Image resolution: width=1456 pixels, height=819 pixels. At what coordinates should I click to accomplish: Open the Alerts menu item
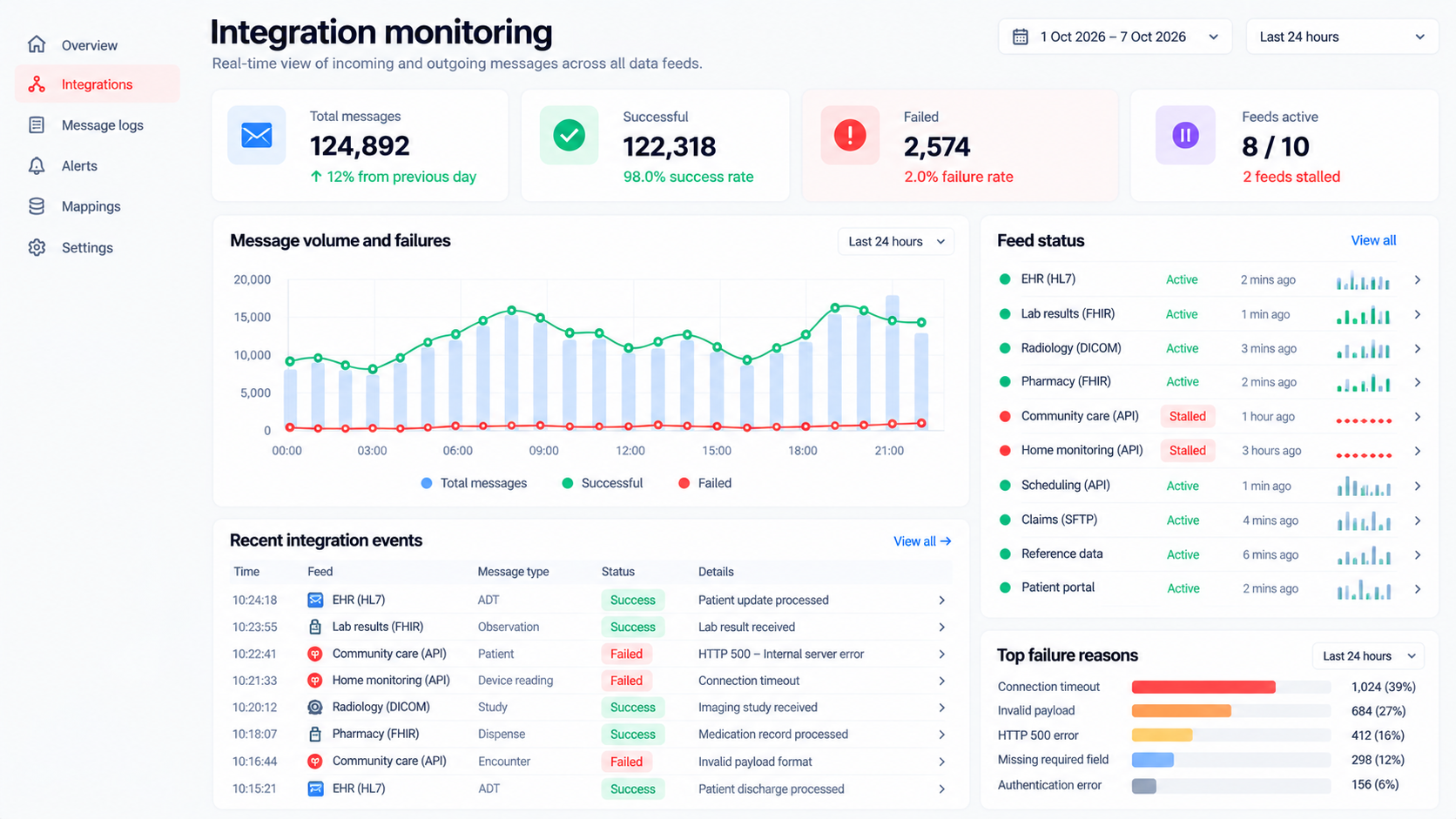tap(98, 165)
